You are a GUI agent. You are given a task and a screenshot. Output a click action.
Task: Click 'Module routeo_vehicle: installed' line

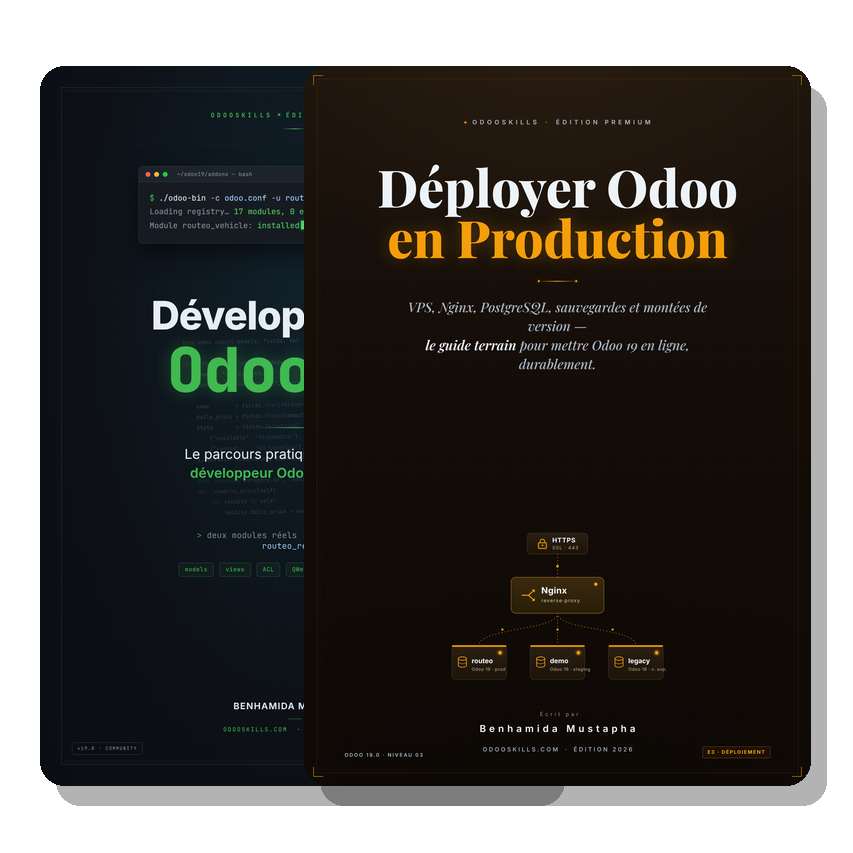pos(226,225)
